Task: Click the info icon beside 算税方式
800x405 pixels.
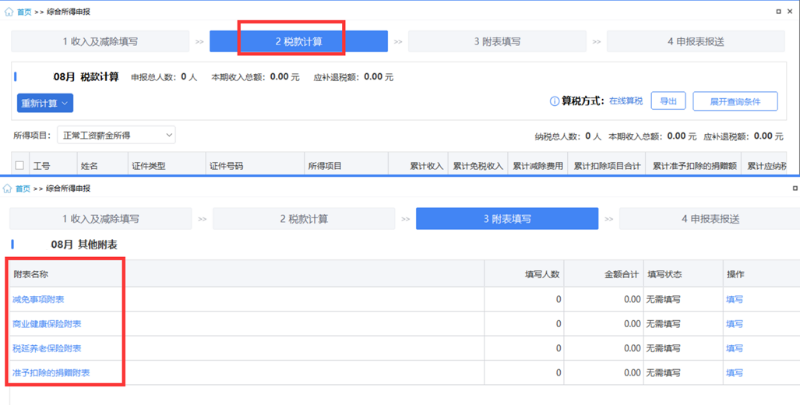Action: 553,101
